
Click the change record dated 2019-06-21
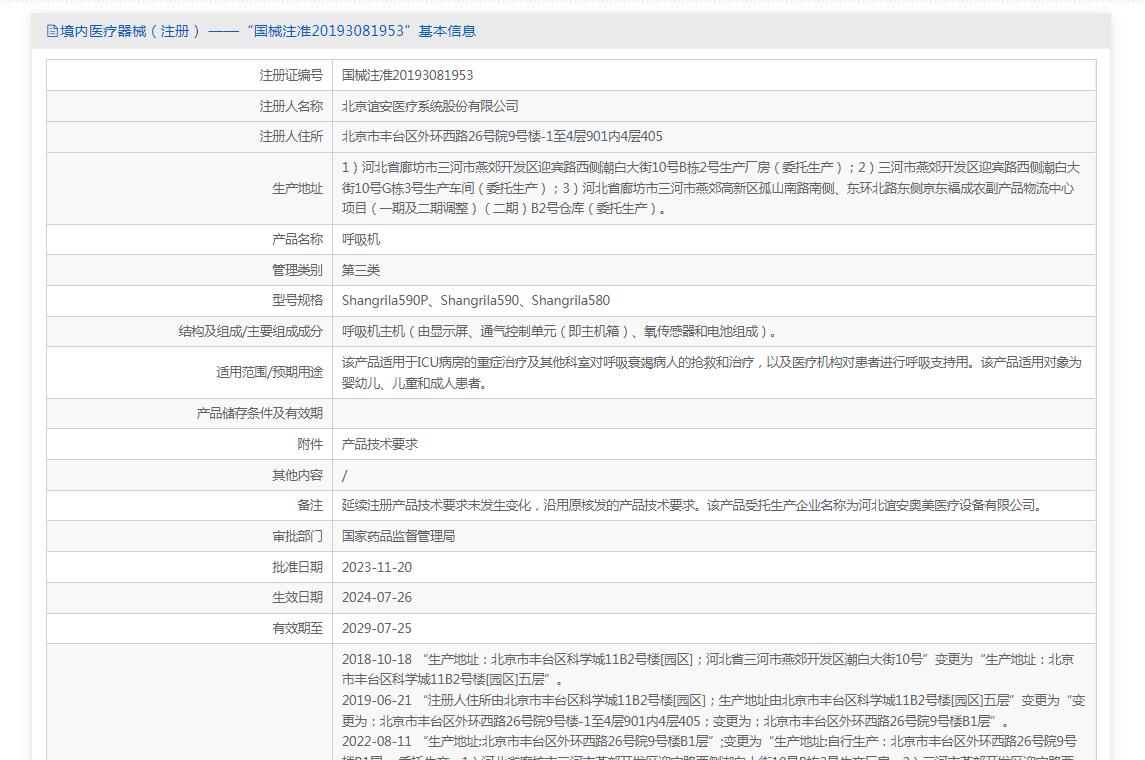tap(713, 710)
